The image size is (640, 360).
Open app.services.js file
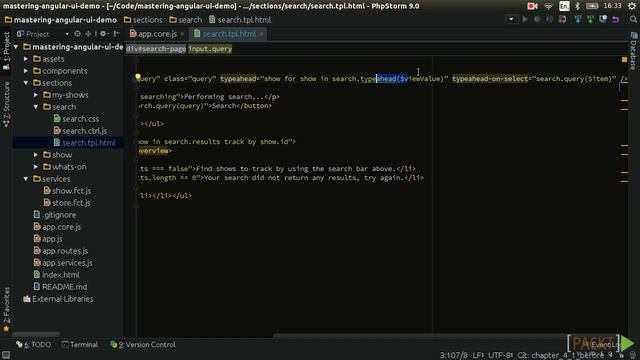[63, 263]
